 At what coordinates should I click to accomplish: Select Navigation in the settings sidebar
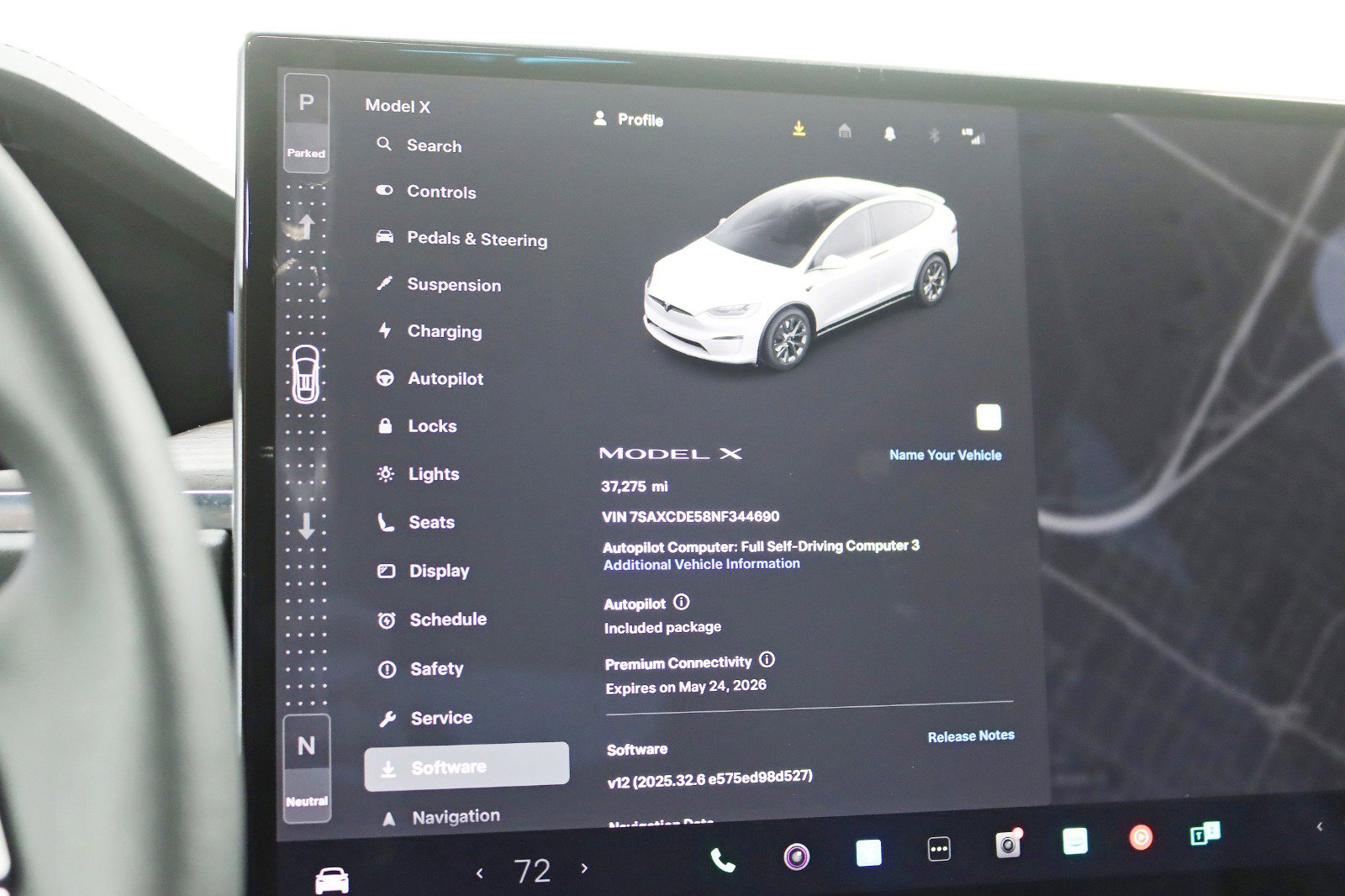tap(455, 814)
